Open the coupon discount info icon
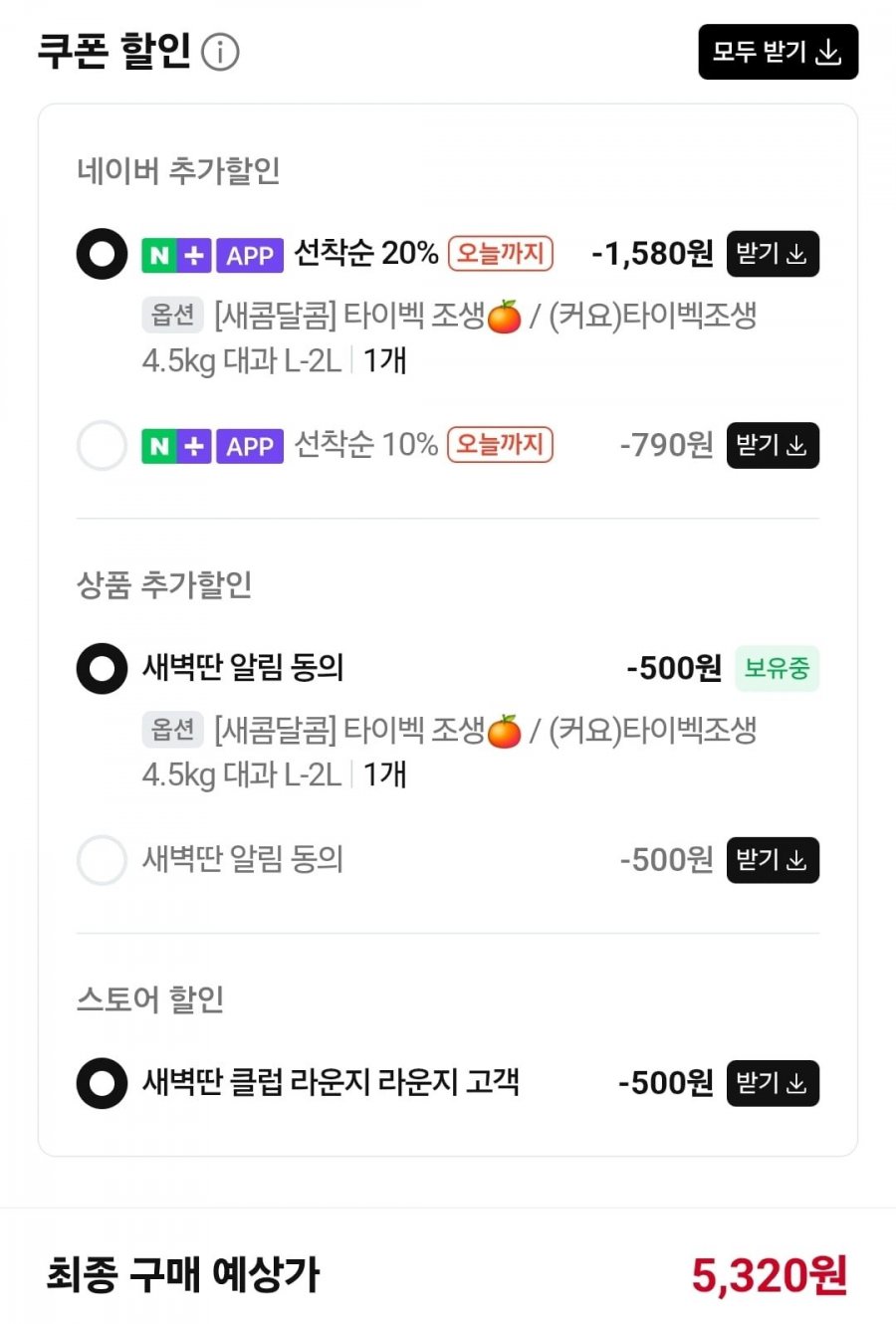Viewport: 896px width, 1324px height. [x=220, y=52]
